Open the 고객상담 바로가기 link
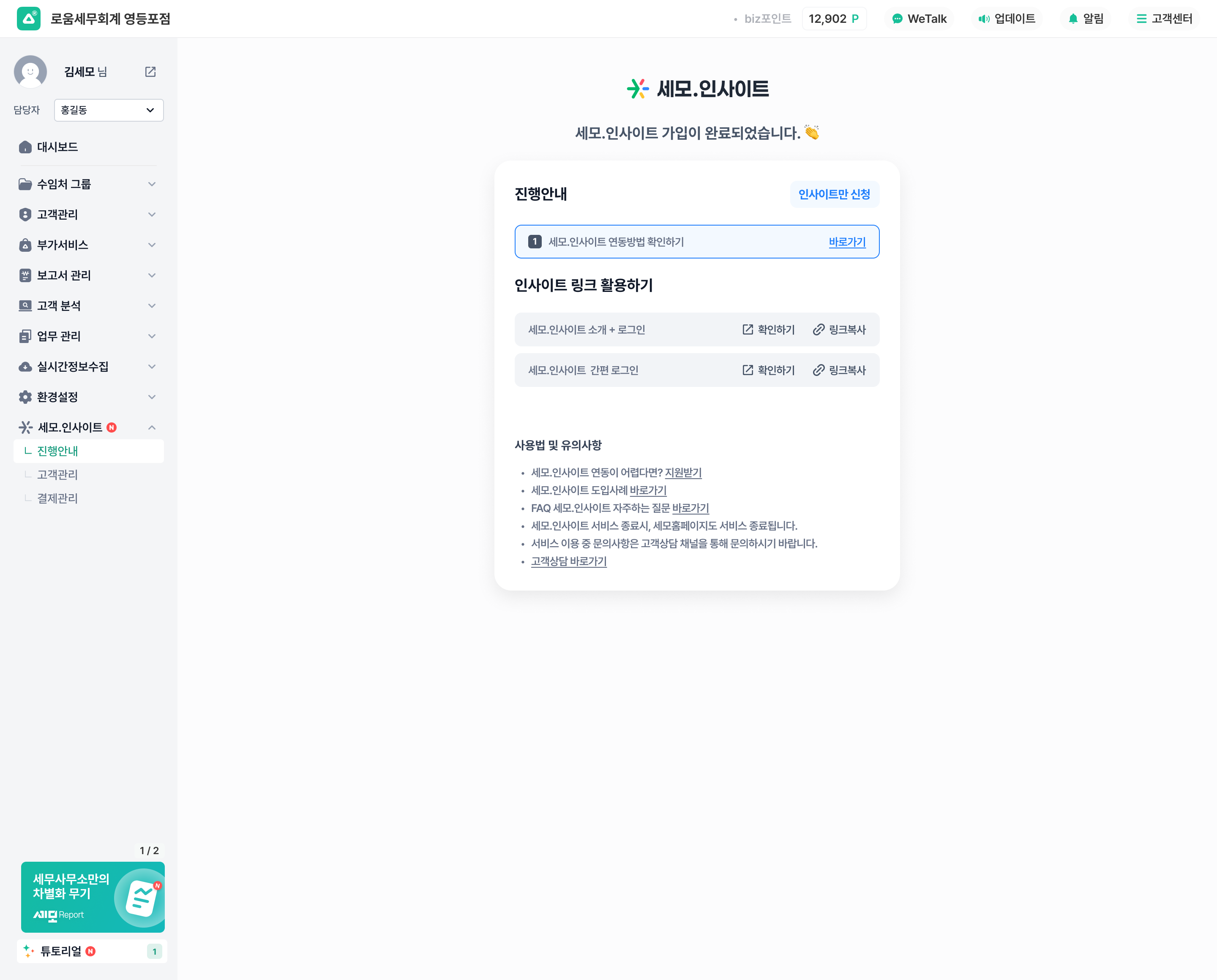1217x980 pixels. [x=568, y=561]
